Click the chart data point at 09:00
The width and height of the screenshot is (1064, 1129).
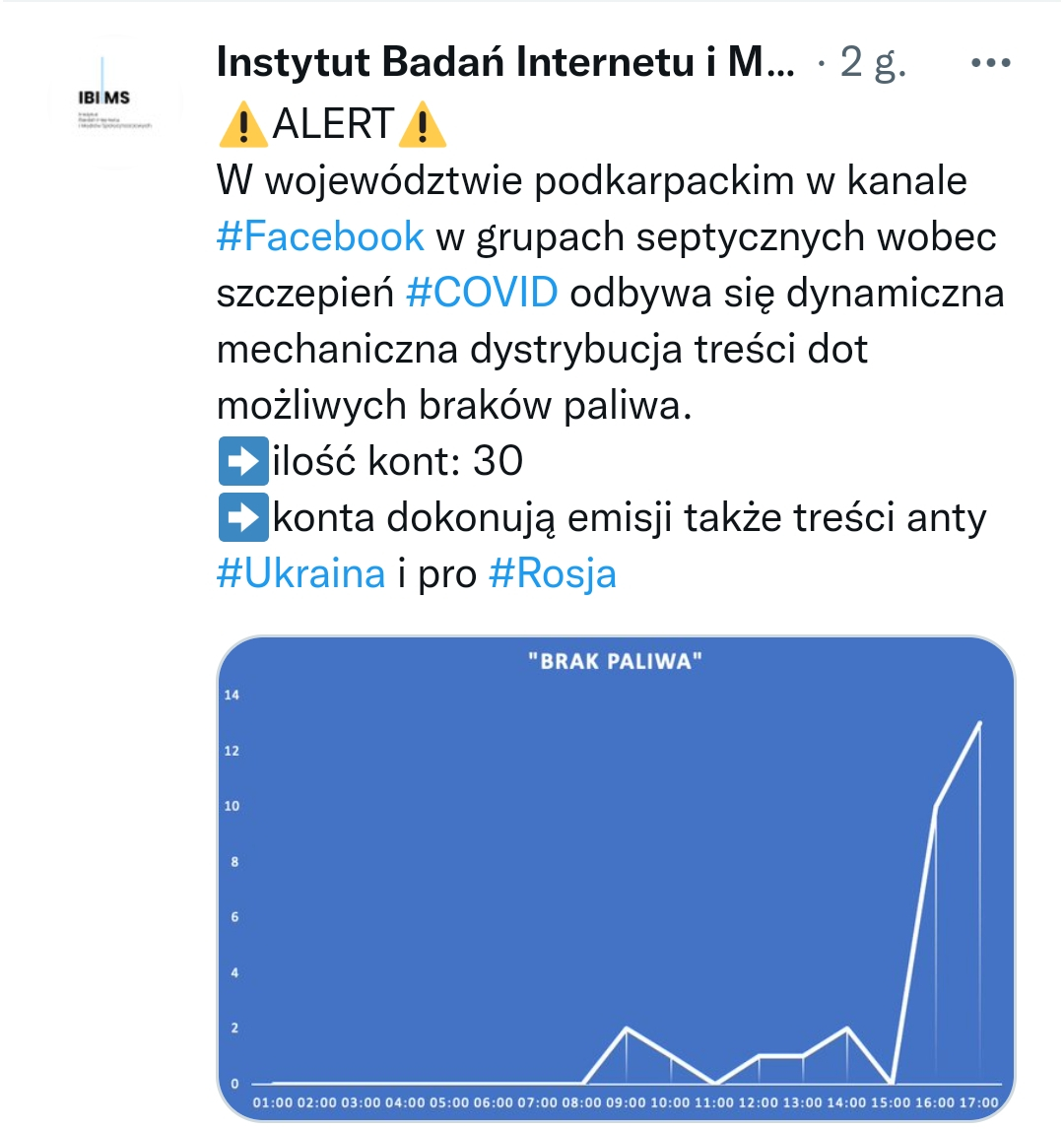(x=627, y=1029)
